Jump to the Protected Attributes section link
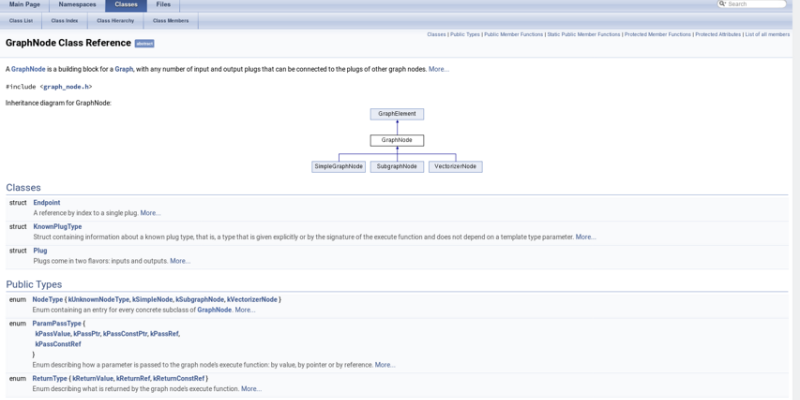The width and height of the screenshot is (800, 400). pos(718,34)
